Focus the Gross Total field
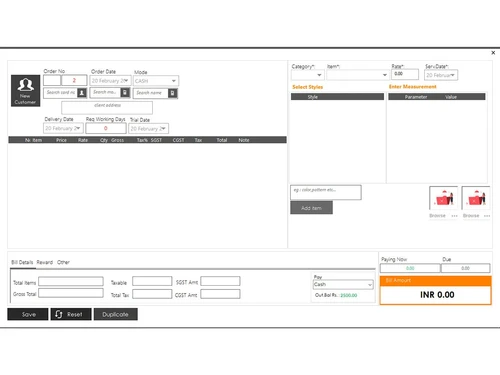Image resolution: width=500 pixels, height=375 pixels. (71, 293)
